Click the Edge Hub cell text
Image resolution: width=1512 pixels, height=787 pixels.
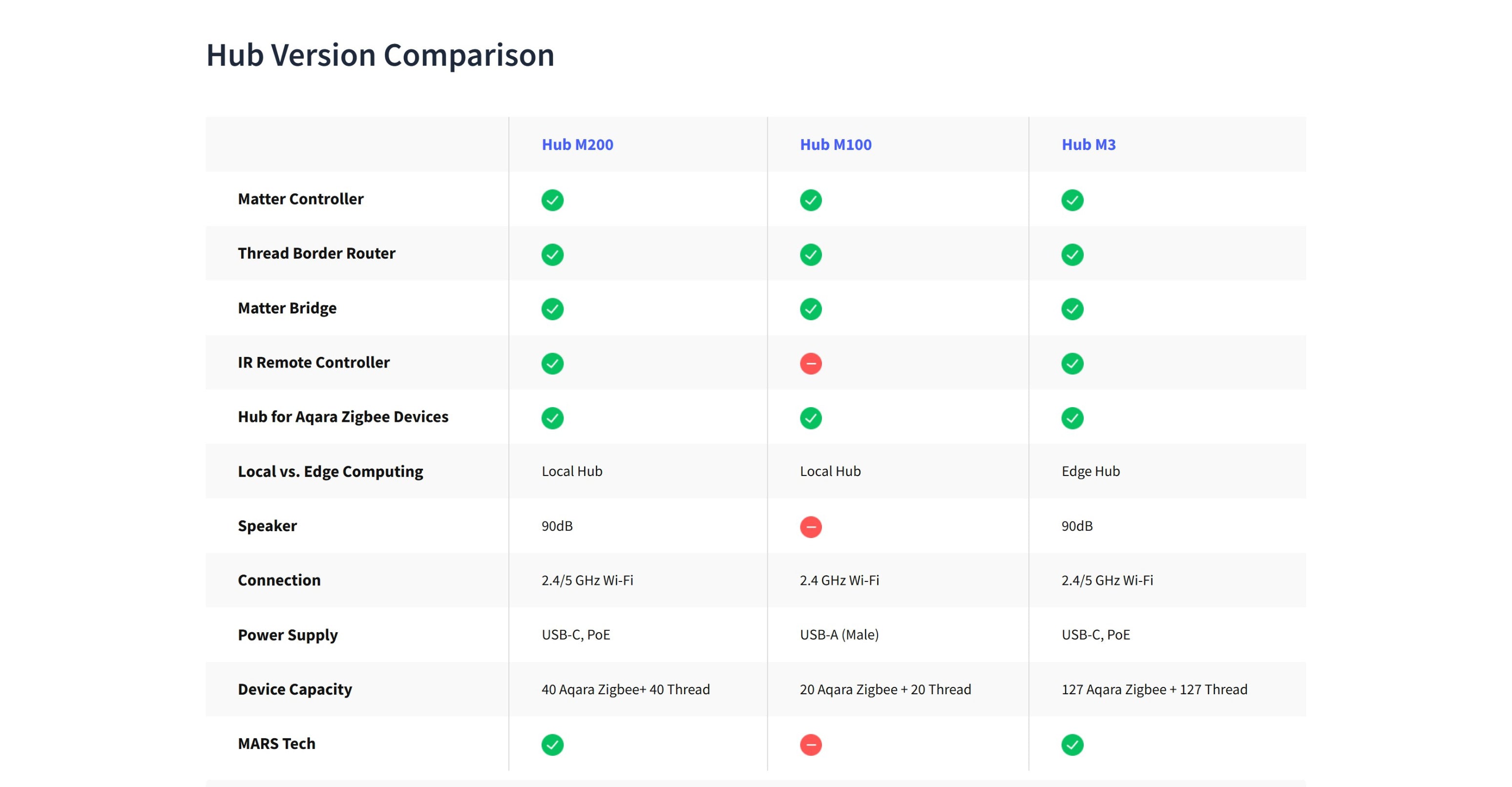[x=1090, y=471]
